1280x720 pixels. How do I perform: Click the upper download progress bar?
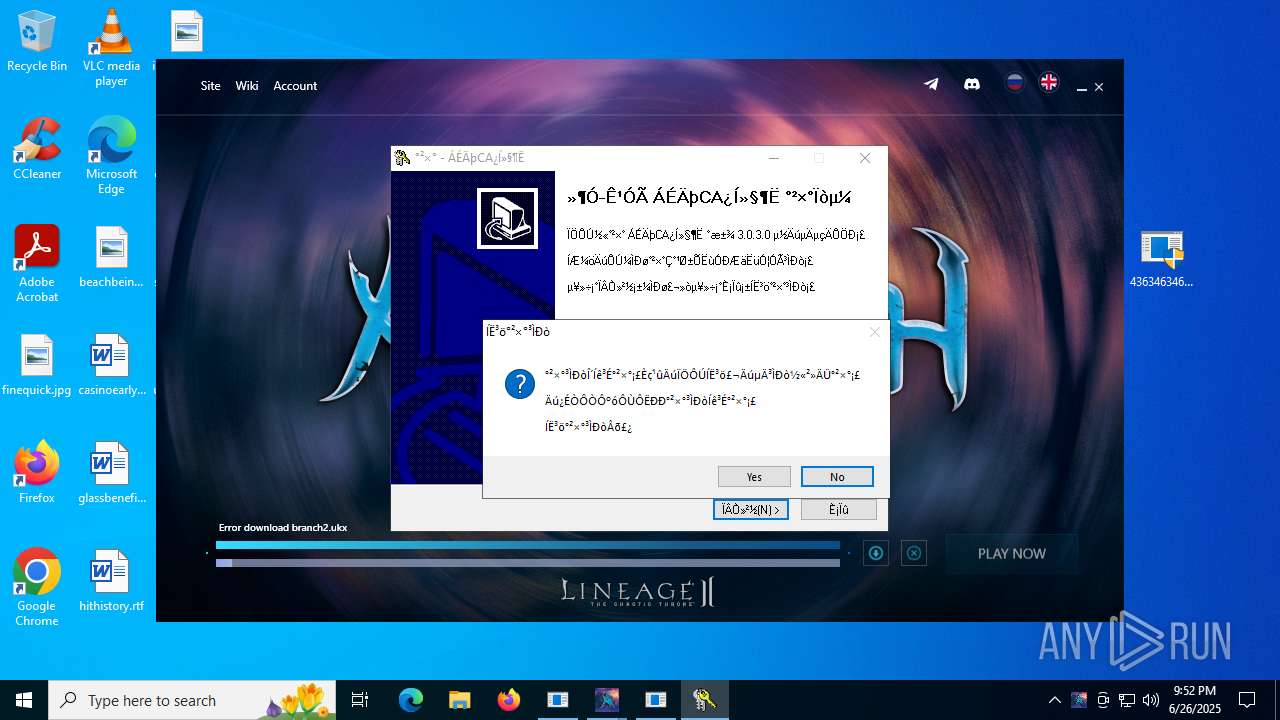pos(528,546)
